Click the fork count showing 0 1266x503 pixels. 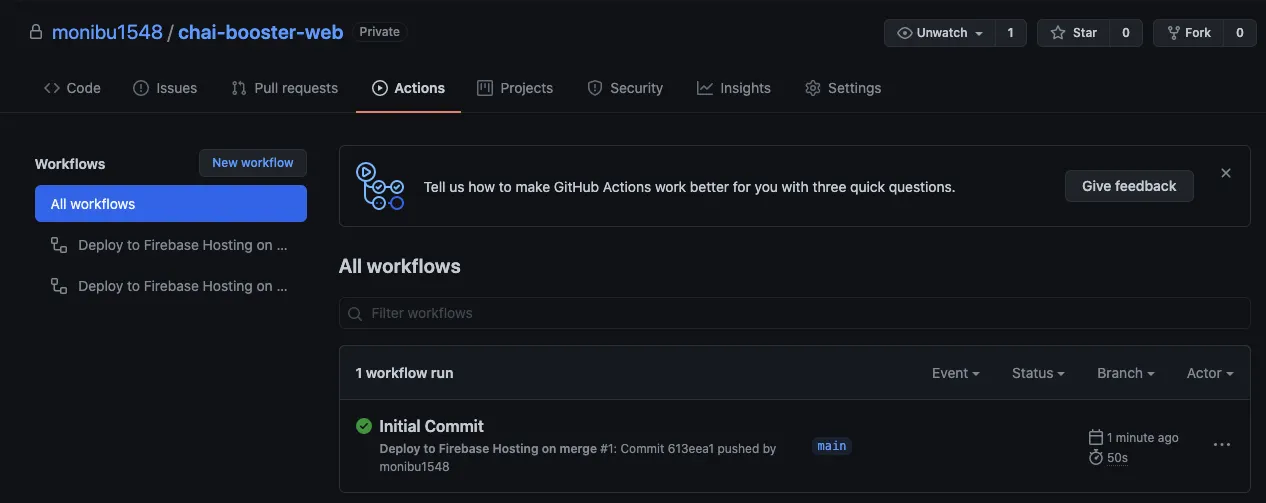(x=1239, y=33)
